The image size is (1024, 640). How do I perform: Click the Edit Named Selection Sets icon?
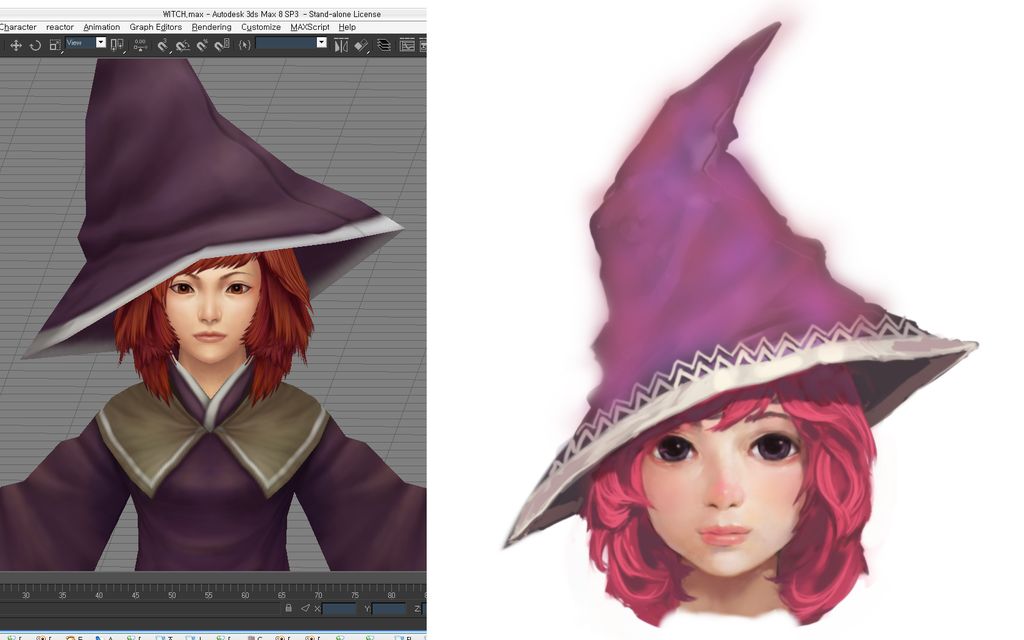pos(245,45)
